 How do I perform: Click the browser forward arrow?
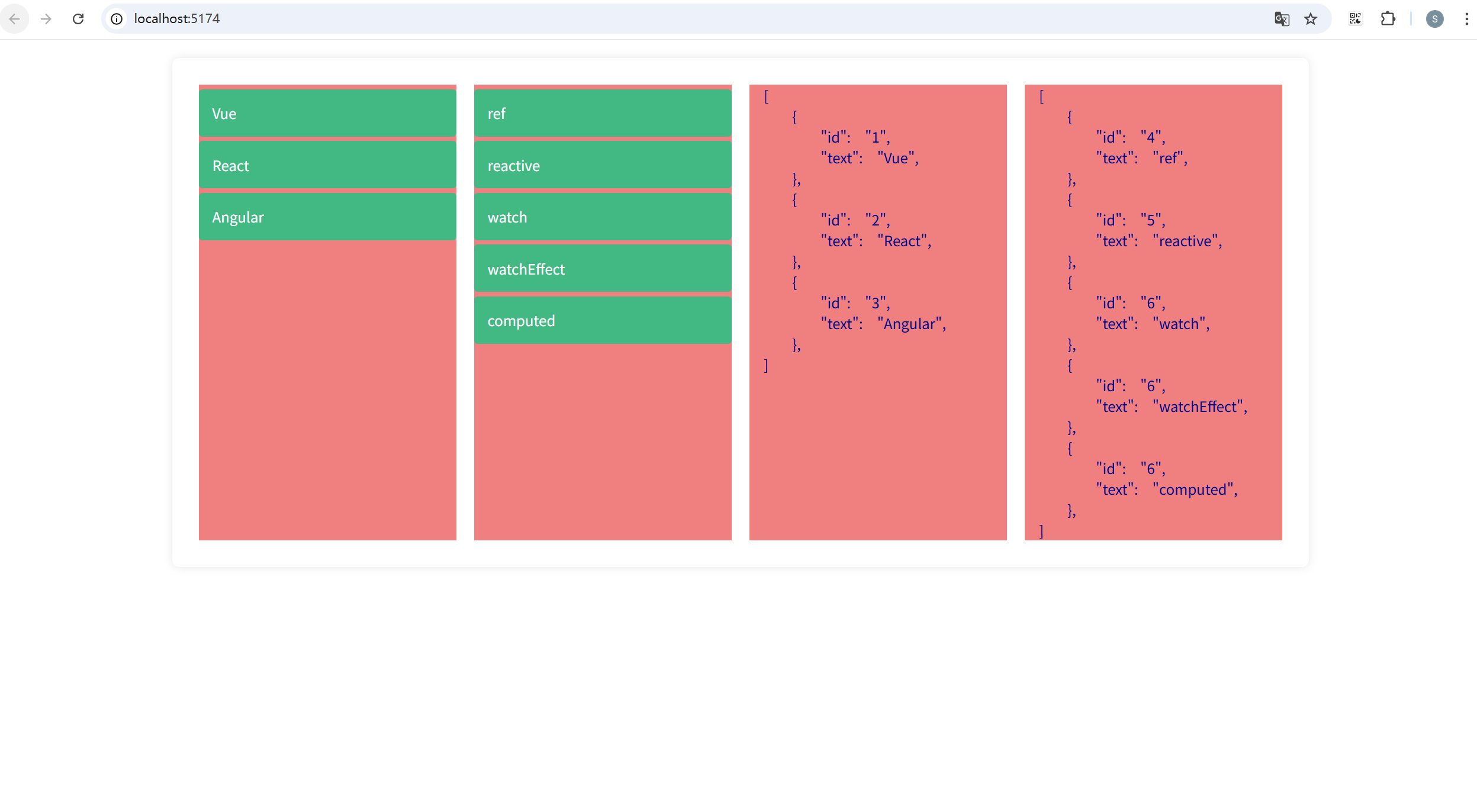(46, 19)
